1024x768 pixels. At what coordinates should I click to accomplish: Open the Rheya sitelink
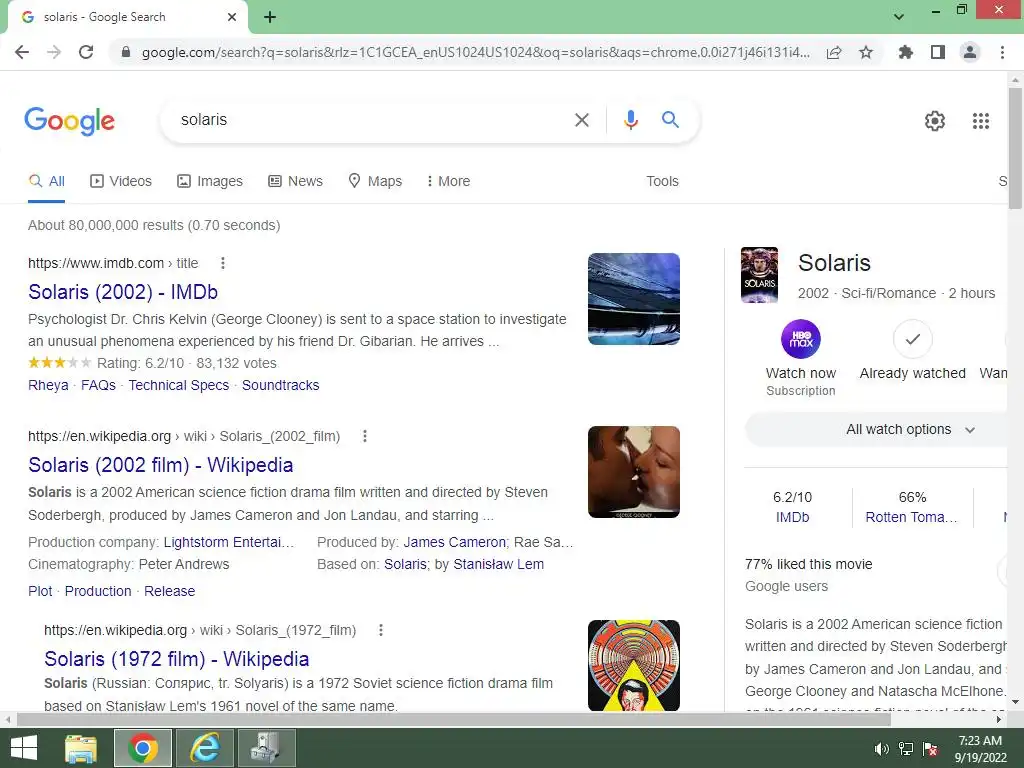click(48, 385)
